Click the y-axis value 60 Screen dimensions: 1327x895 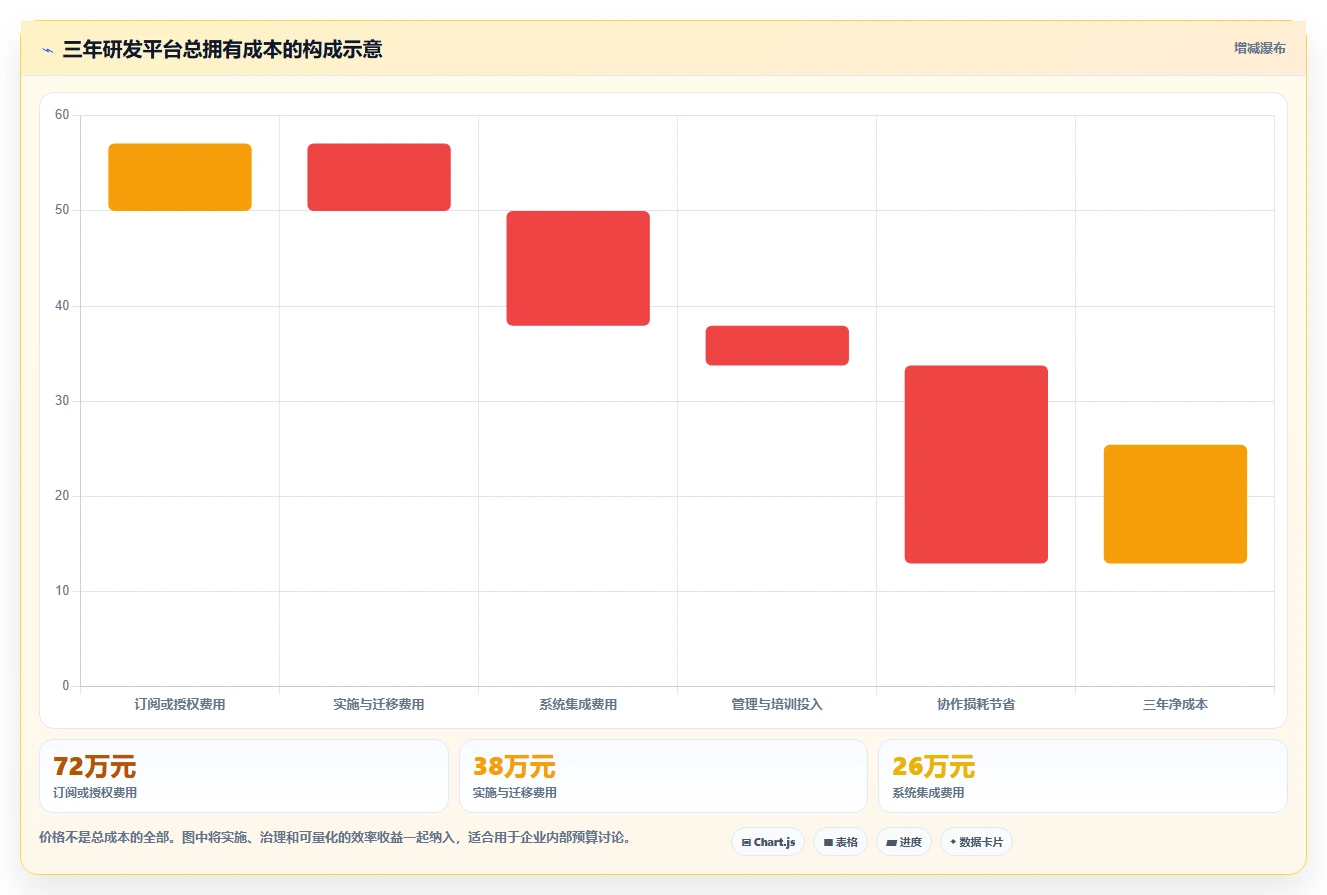[x=62, y=115]
